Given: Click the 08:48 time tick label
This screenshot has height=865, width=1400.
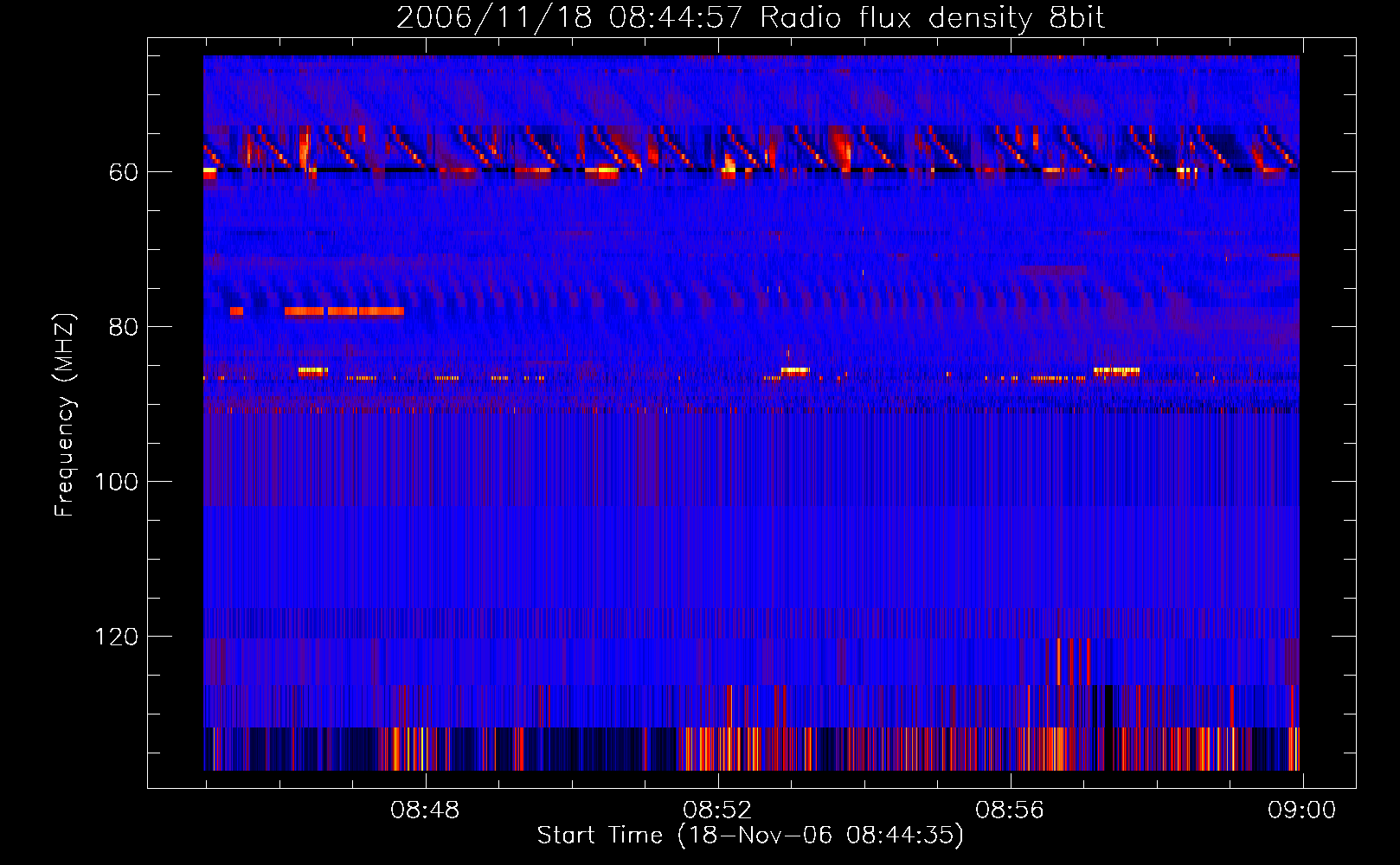Looking at the screenshot, I should coord(425,810).
